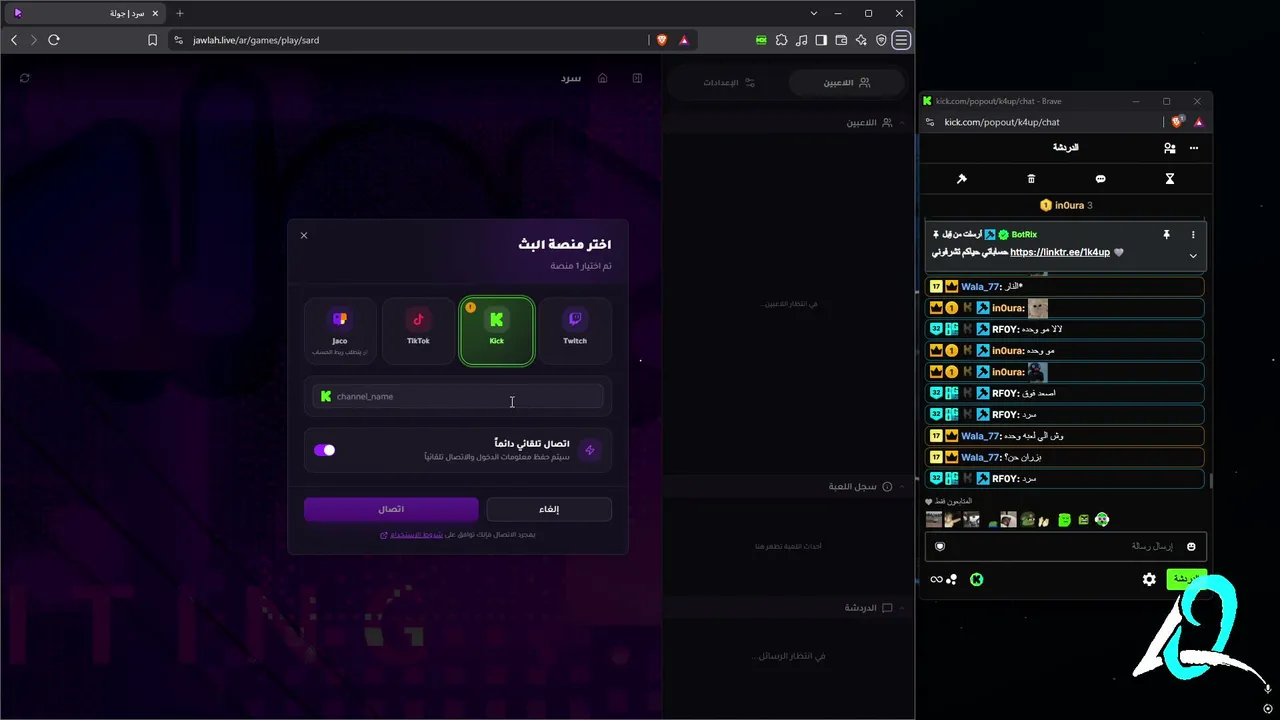Click the hourglass slow-mode icon in Kick chat
Screen dimensions: 1280x720
click(1170, 179)
